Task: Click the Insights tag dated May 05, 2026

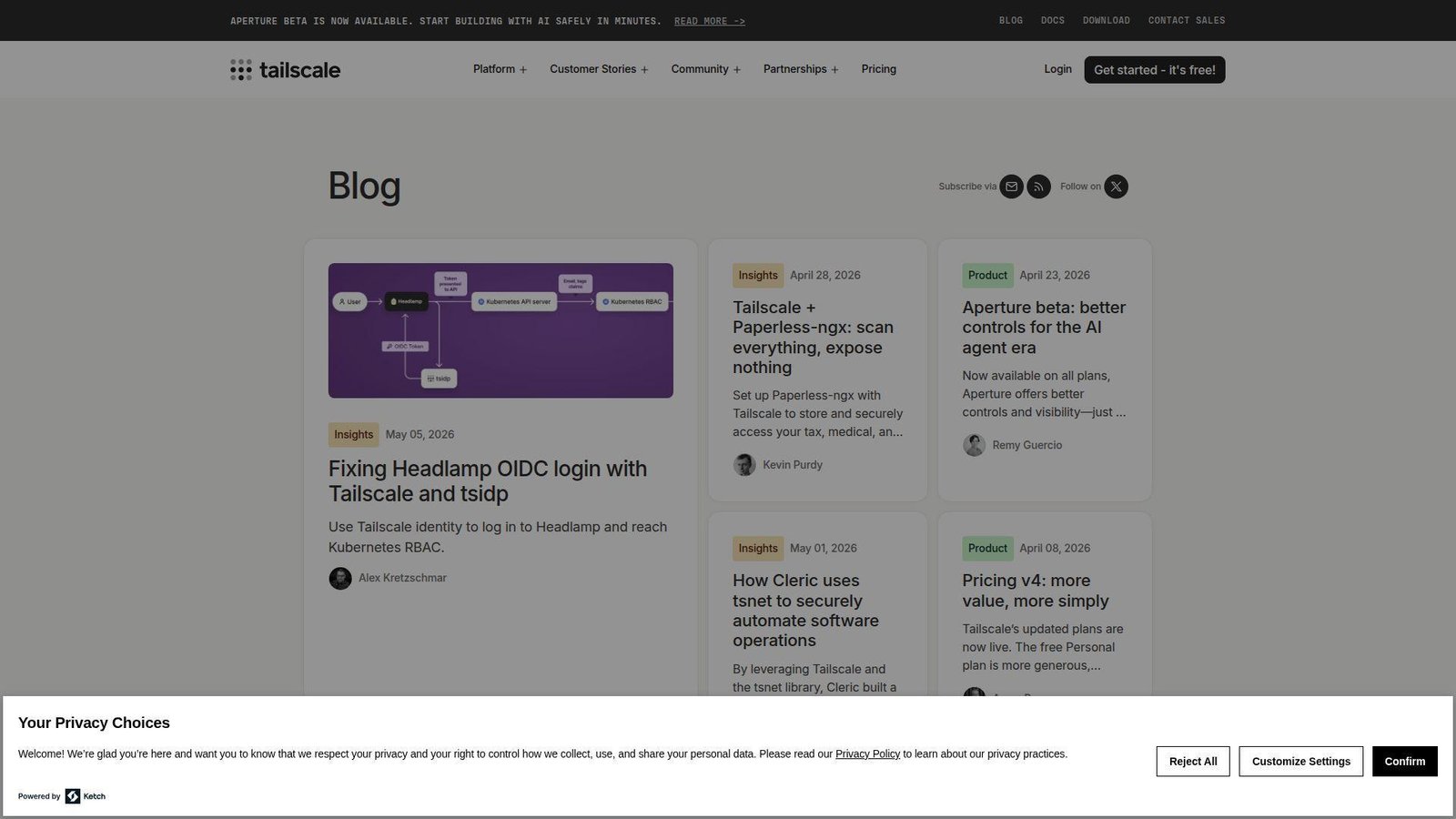Action: (353, 435)
